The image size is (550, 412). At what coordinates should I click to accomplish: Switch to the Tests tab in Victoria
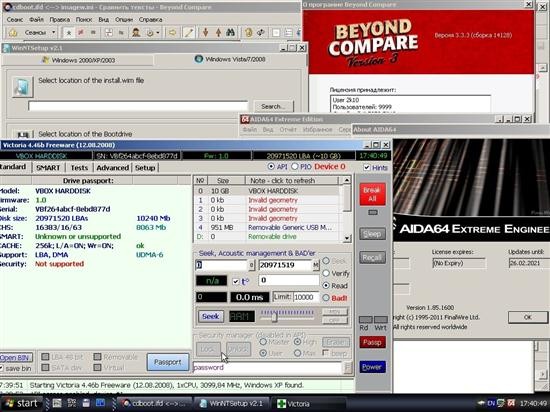pyautogui.click(x=79, y=168)
